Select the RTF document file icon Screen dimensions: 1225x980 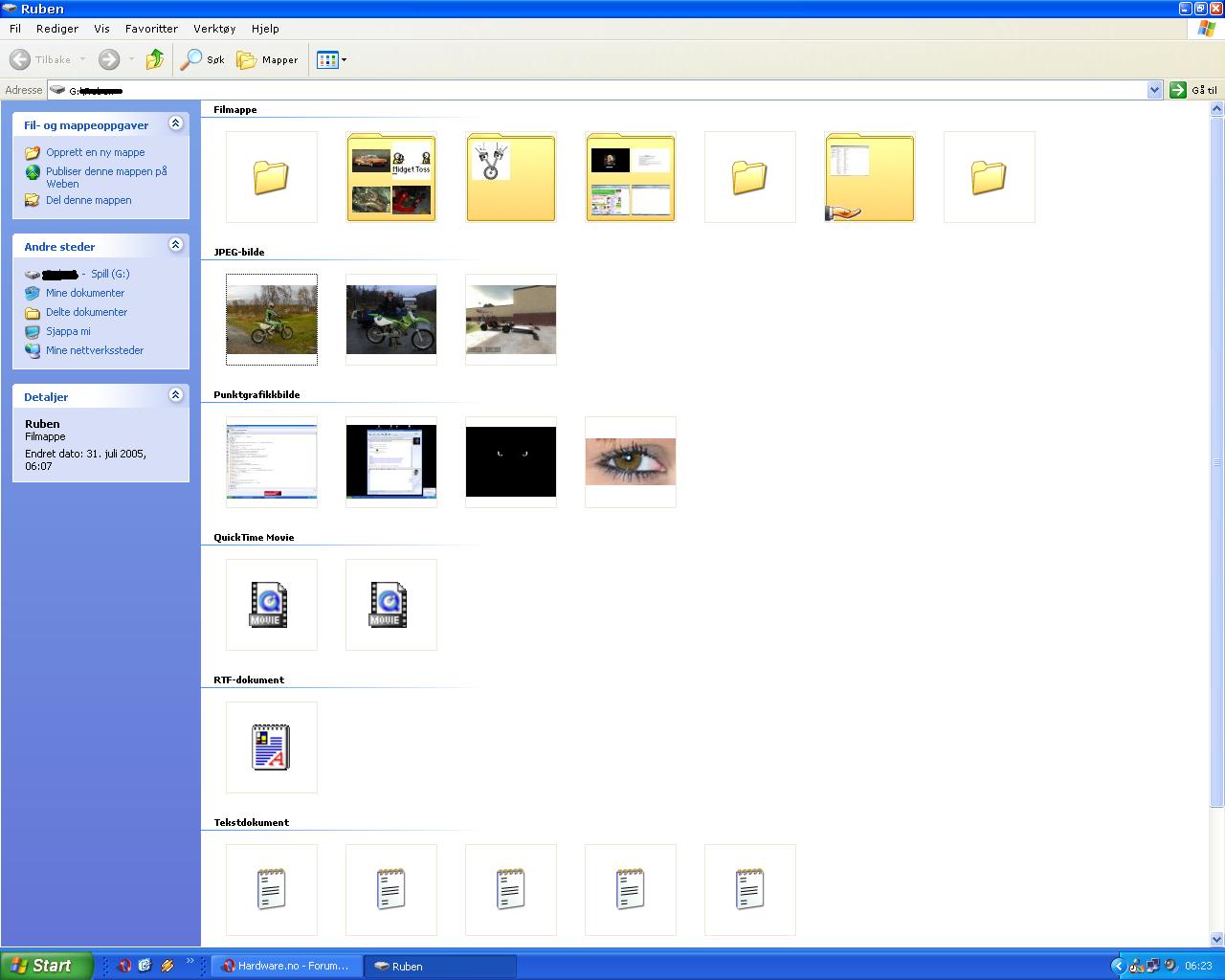point(271,747)
